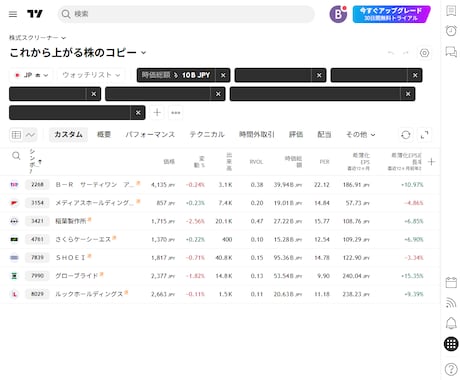Open the hamburger main menu
460x380 pixels.
[13, 14]
